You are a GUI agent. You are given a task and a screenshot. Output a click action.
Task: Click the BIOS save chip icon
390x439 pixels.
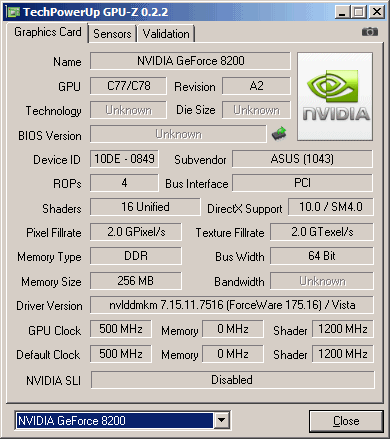[x=279, y=134]
